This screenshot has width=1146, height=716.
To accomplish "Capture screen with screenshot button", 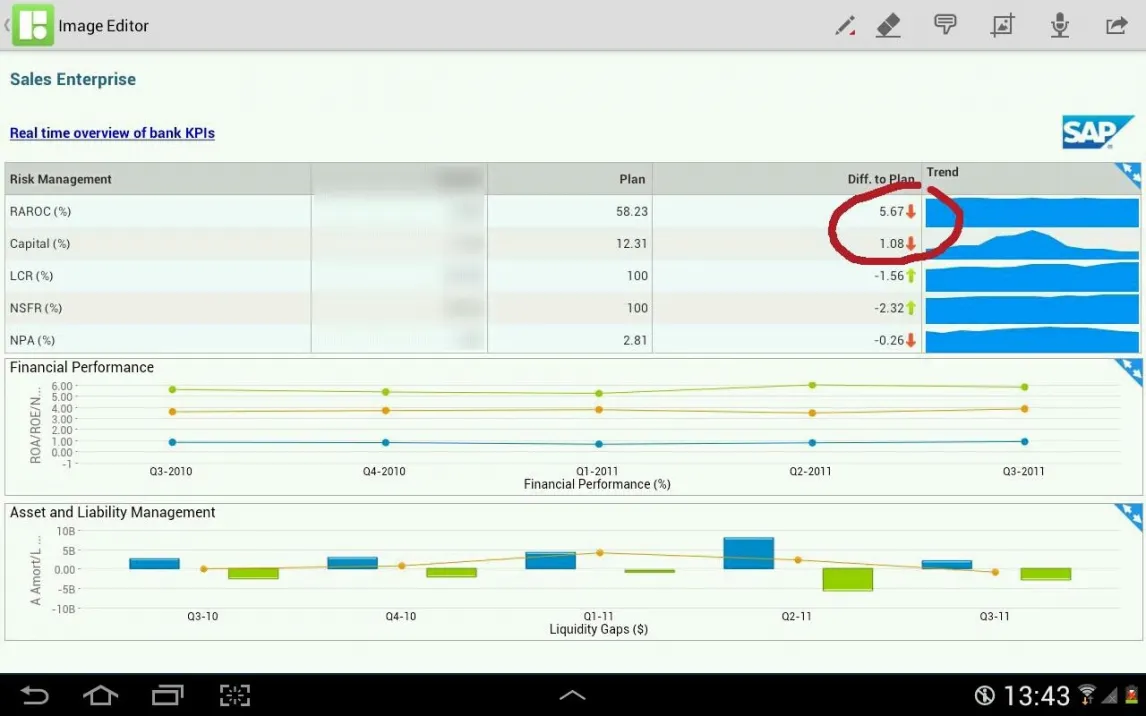I will pyautogui.click(x=234, y=695).
